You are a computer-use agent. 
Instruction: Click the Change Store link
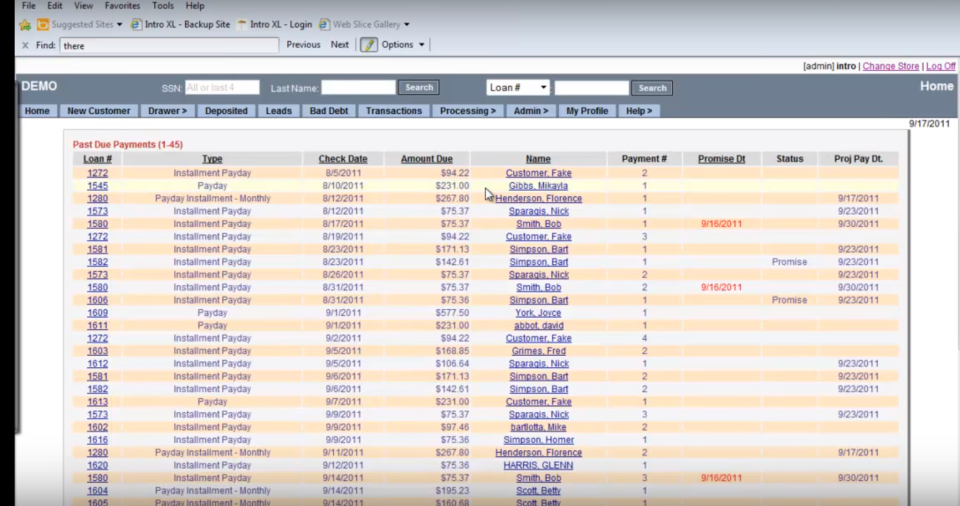coord(890,66)
